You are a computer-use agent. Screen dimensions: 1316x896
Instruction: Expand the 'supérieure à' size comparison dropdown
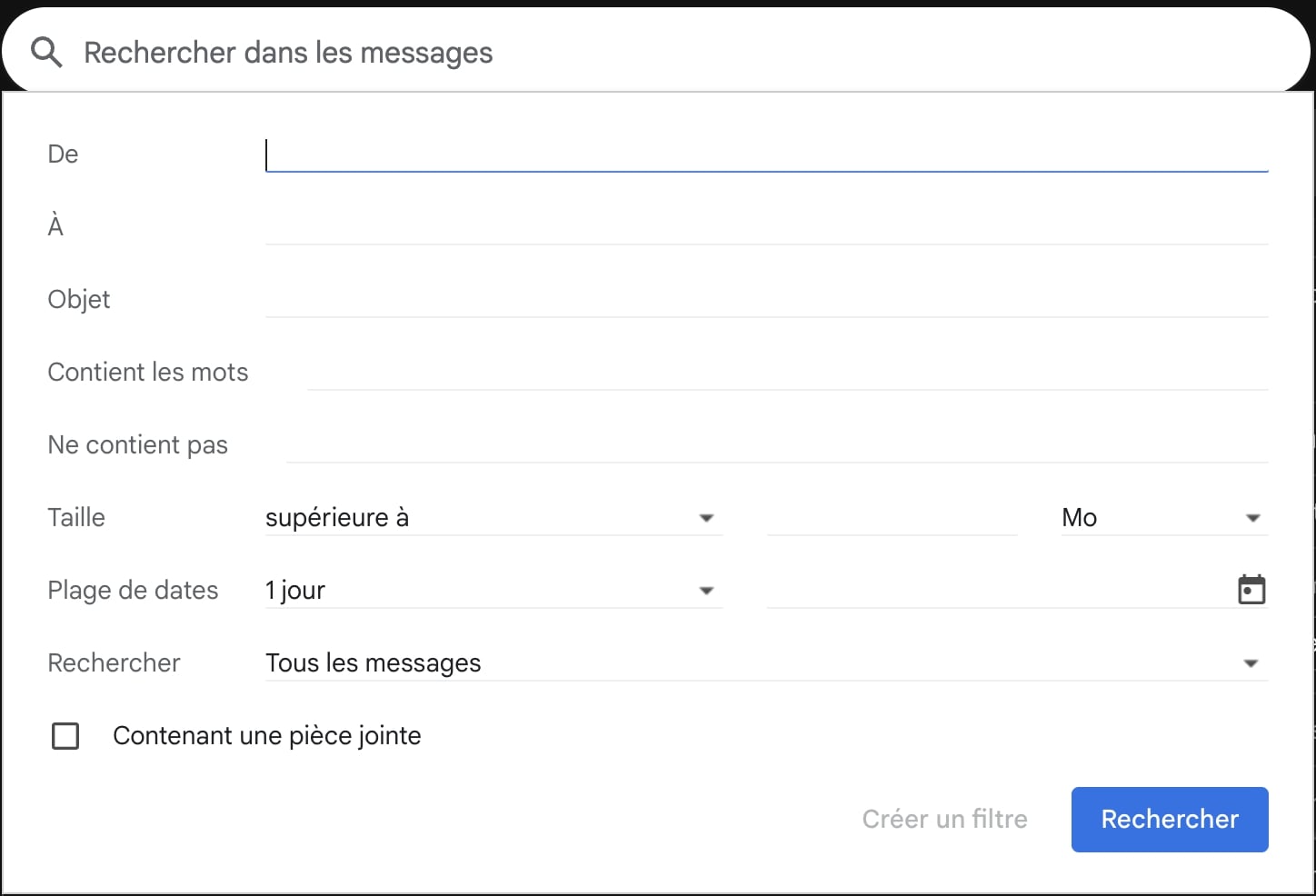(x=493, y=518)
